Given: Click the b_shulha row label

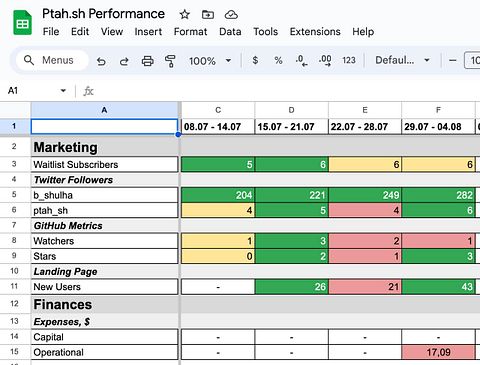Looking at the screenshot, I should coord(104,195).
